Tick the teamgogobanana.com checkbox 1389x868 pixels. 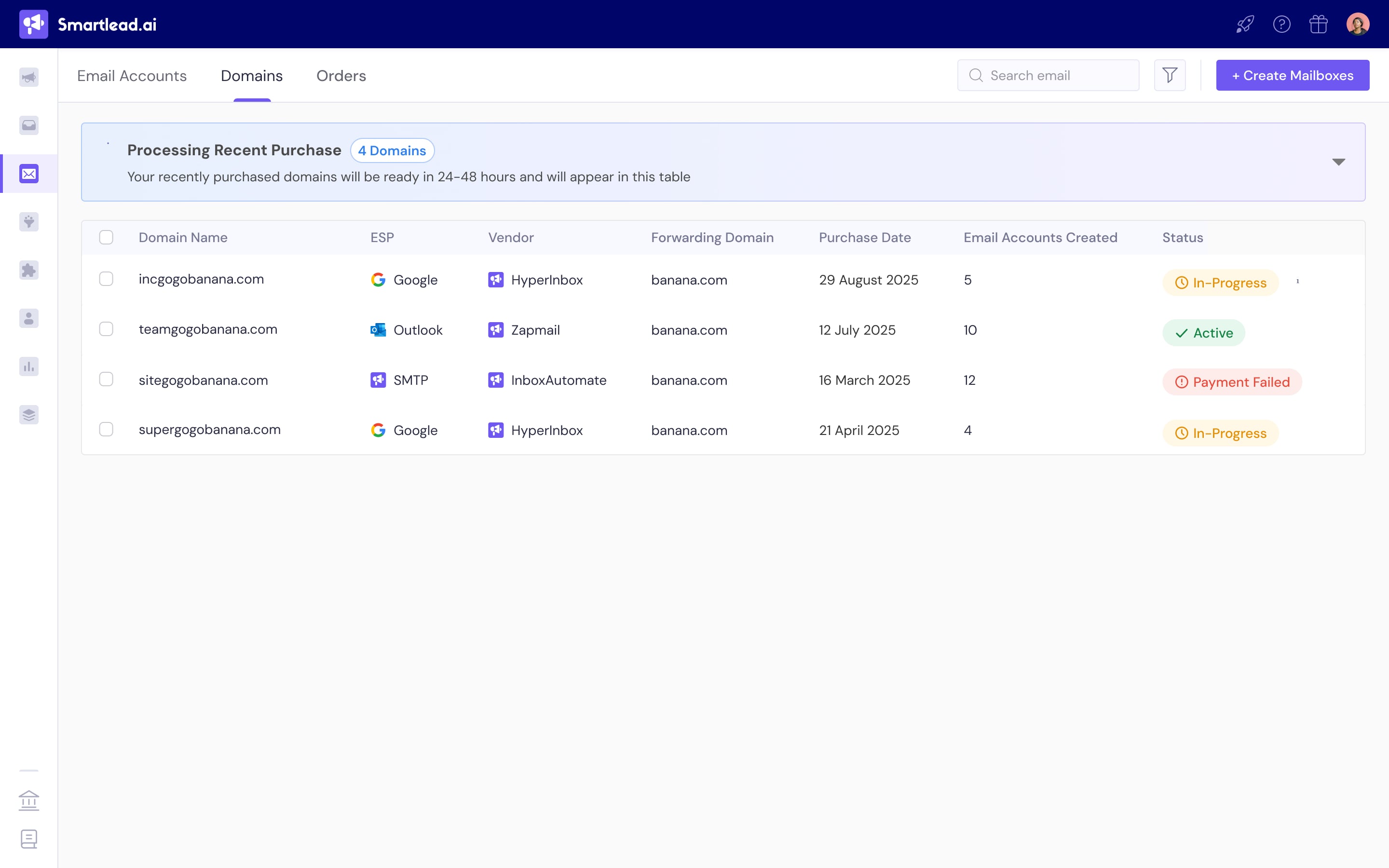(x=106, y=329)
